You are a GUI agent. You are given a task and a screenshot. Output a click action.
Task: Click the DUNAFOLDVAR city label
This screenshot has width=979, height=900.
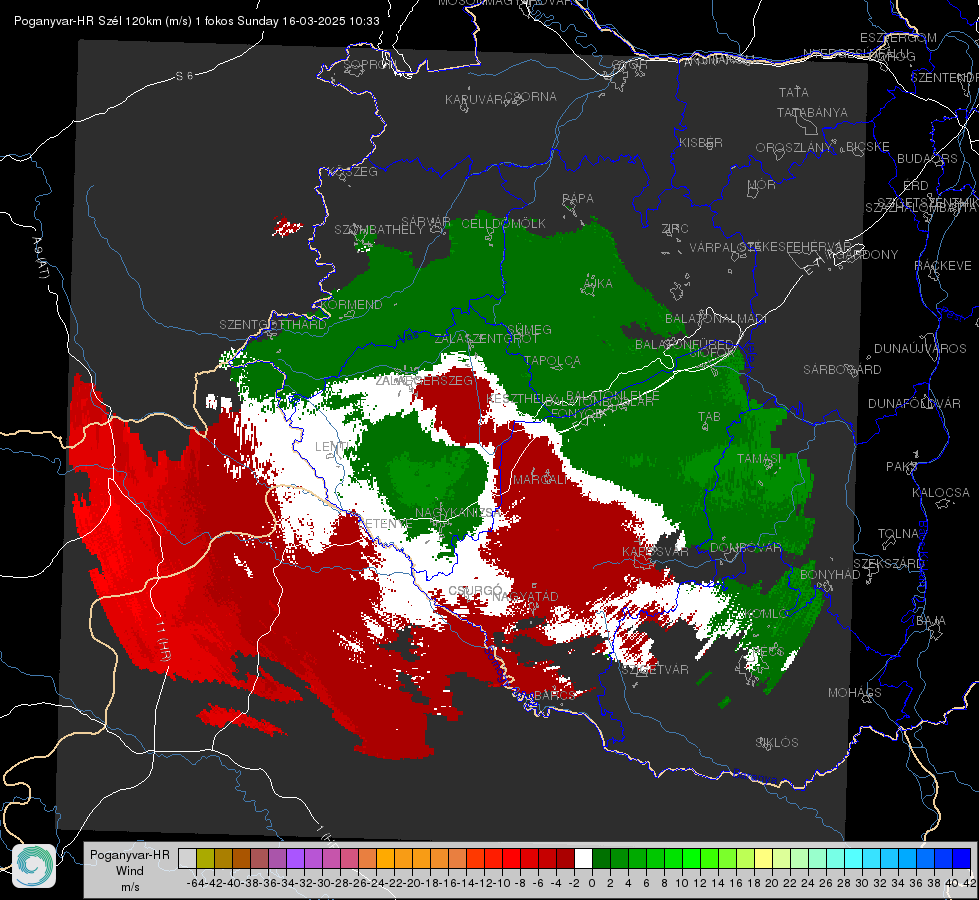pos(914,403)
